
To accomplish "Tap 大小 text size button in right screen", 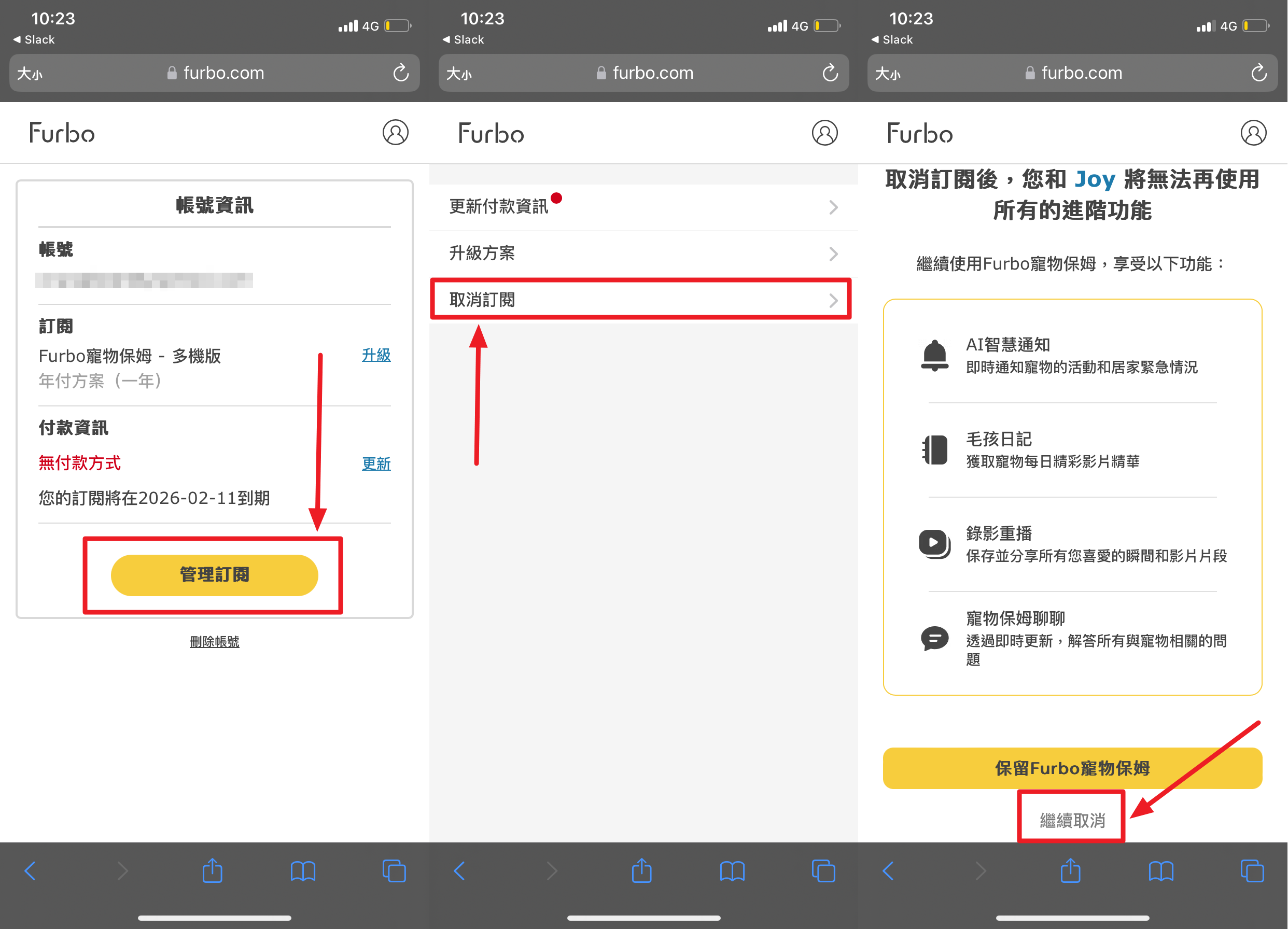I will click(x=888, y=73).
